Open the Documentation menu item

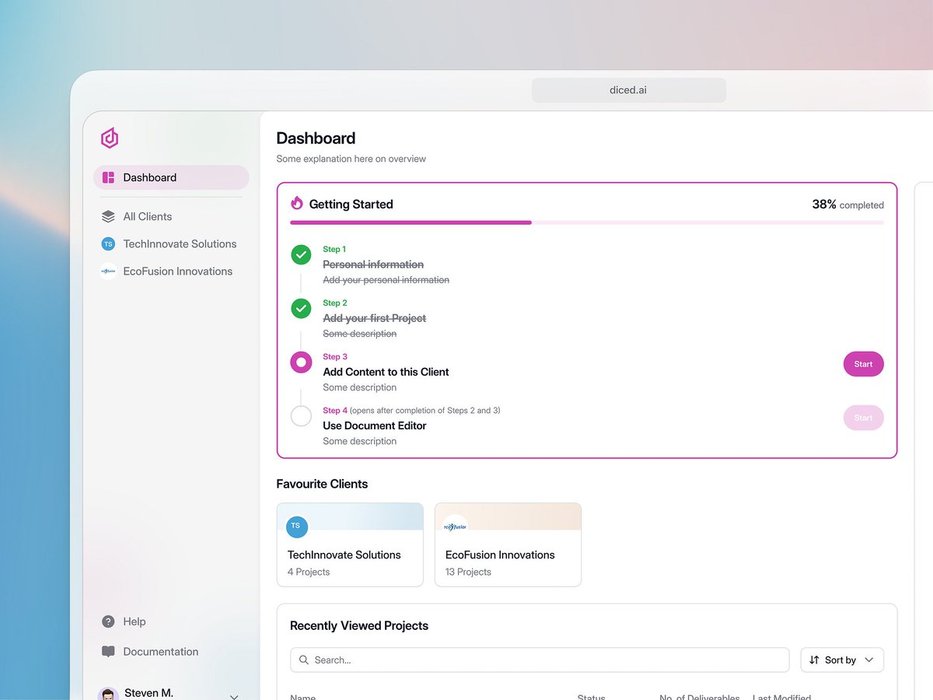pyautogui.click(x=160, y=652)
